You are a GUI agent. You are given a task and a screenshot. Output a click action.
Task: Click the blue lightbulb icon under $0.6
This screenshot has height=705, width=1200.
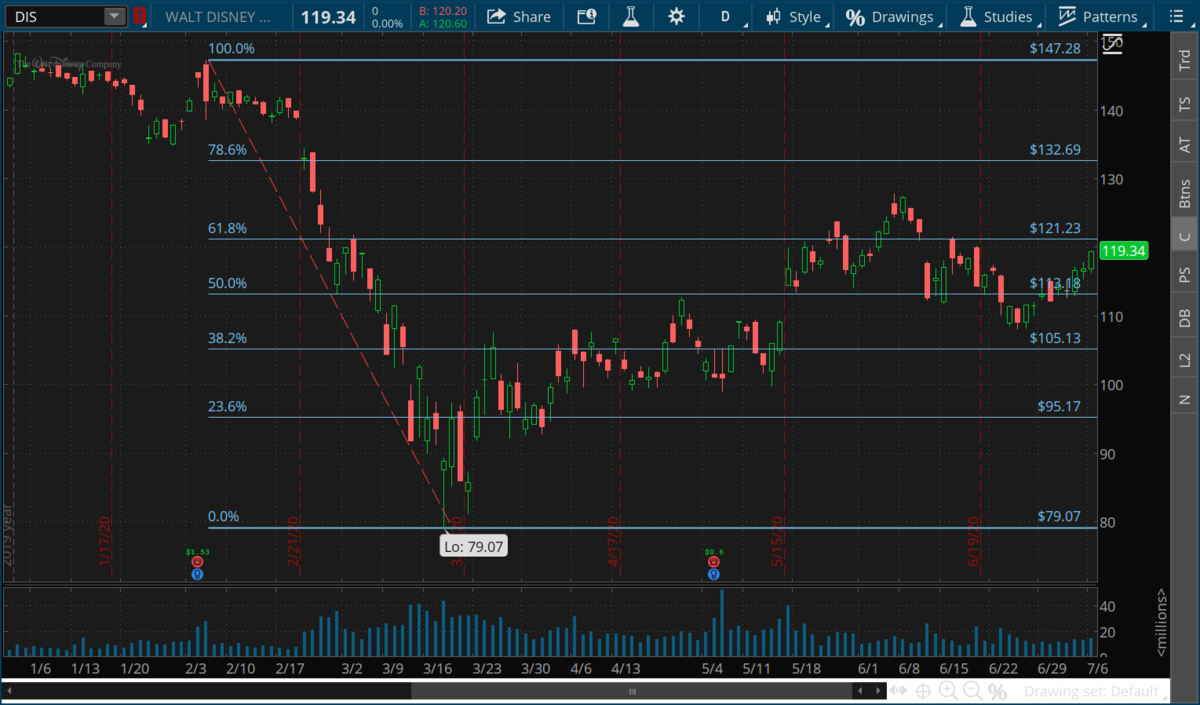click(713, 574)
